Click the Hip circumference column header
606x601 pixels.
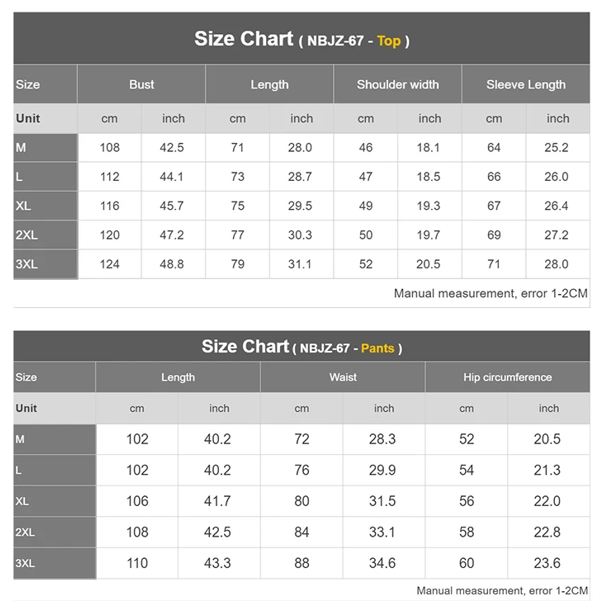507,378
